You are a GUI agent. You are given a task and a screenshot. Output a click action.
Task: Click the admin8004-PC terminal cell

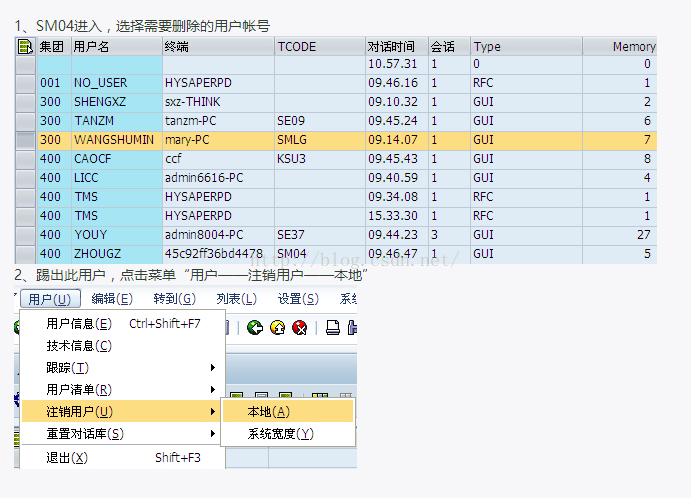(218, 235)
